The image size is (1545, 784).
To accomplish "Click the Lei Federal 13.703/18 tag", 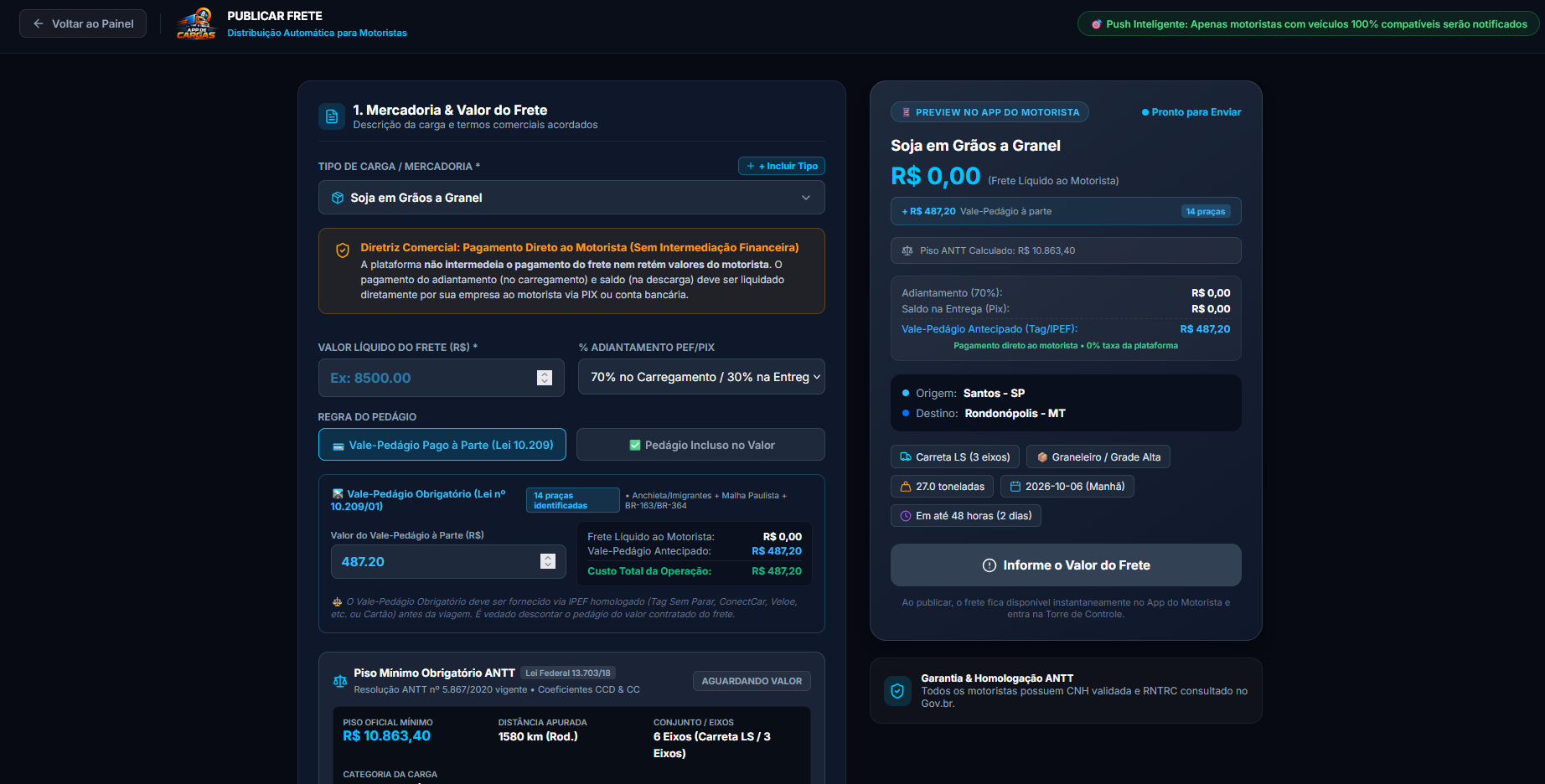I will [x=568, y=673].
